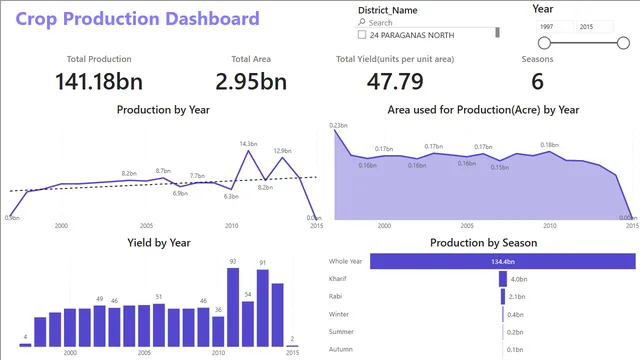Click the Year slicer header
Image resolution: width=640 pixels, height=360 pixels.
coord(542,9)
